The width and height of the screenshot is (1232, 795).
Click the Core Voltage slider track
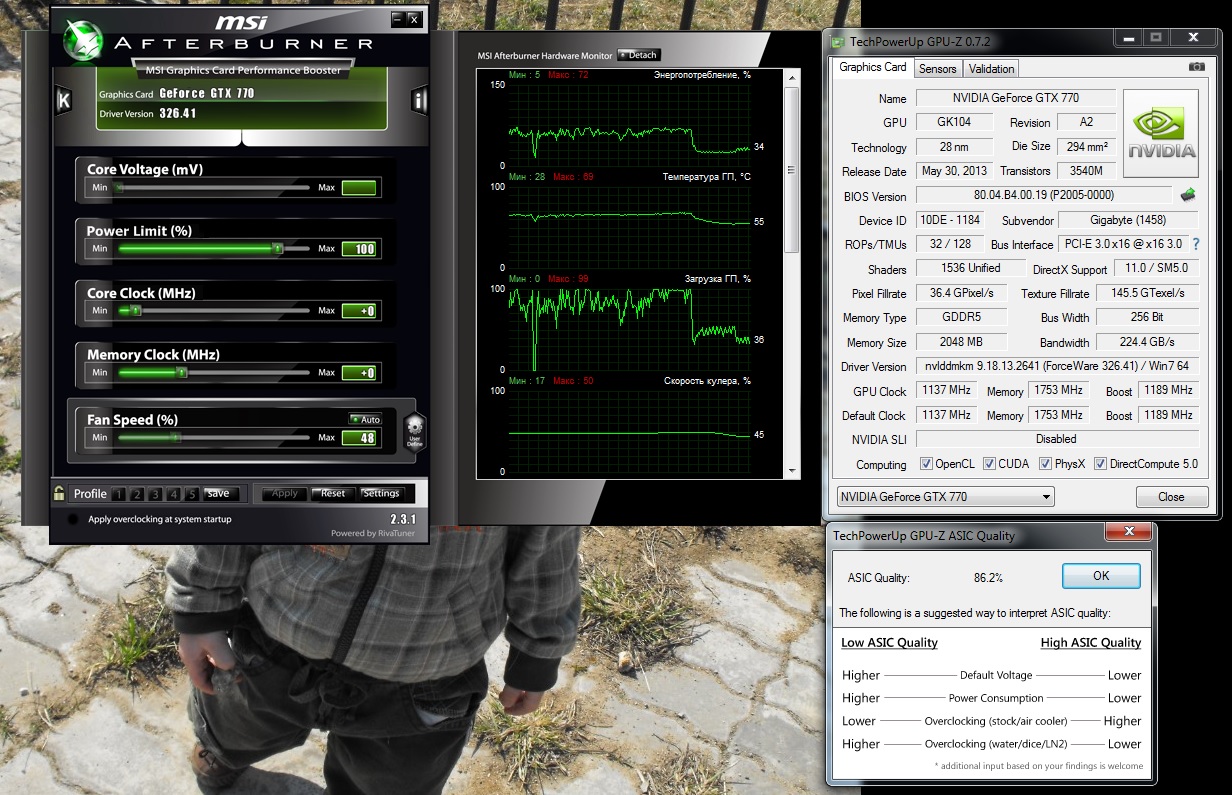pyautogui.click(x=214, y=188)
